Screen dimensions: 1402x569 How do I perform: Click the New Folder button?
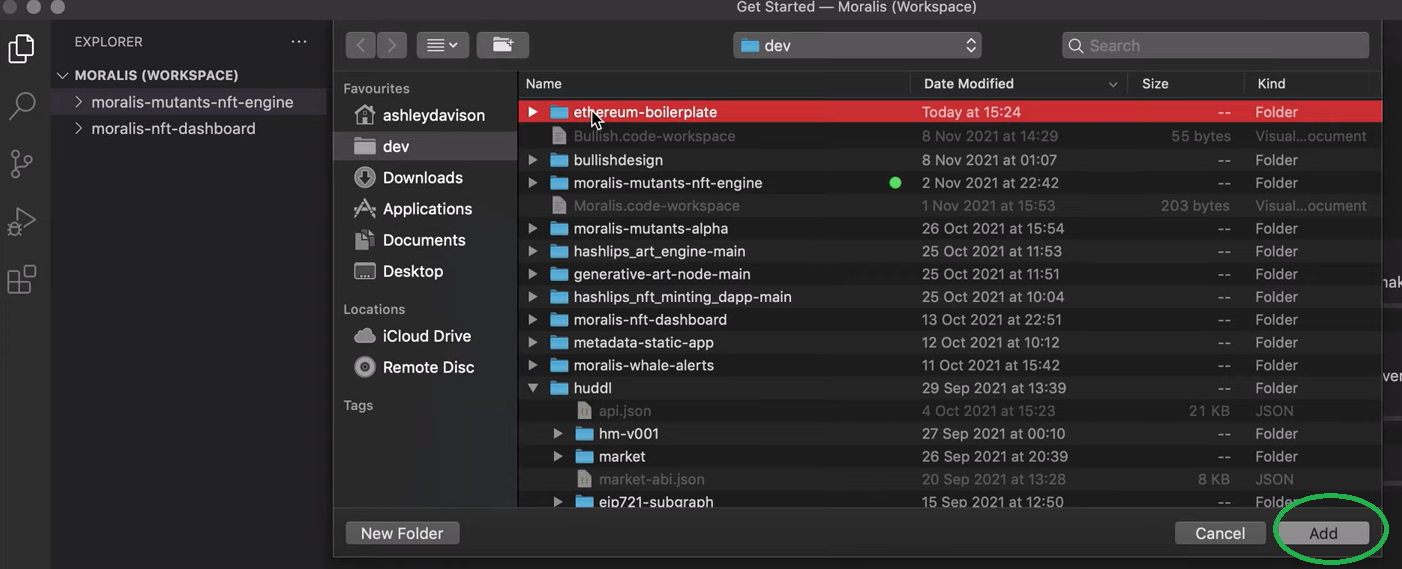[x=402, y=533]
